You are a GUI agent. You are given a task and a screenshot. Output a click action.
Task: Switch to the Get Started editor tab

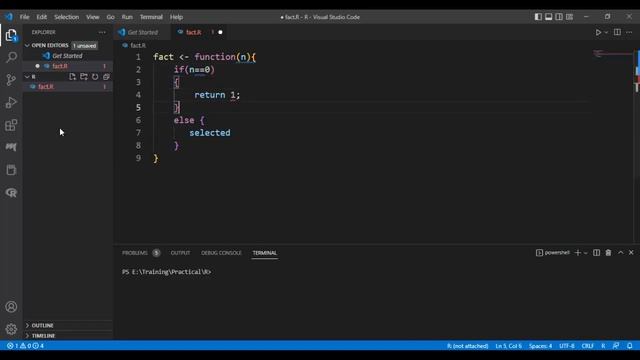click(142, 32)
